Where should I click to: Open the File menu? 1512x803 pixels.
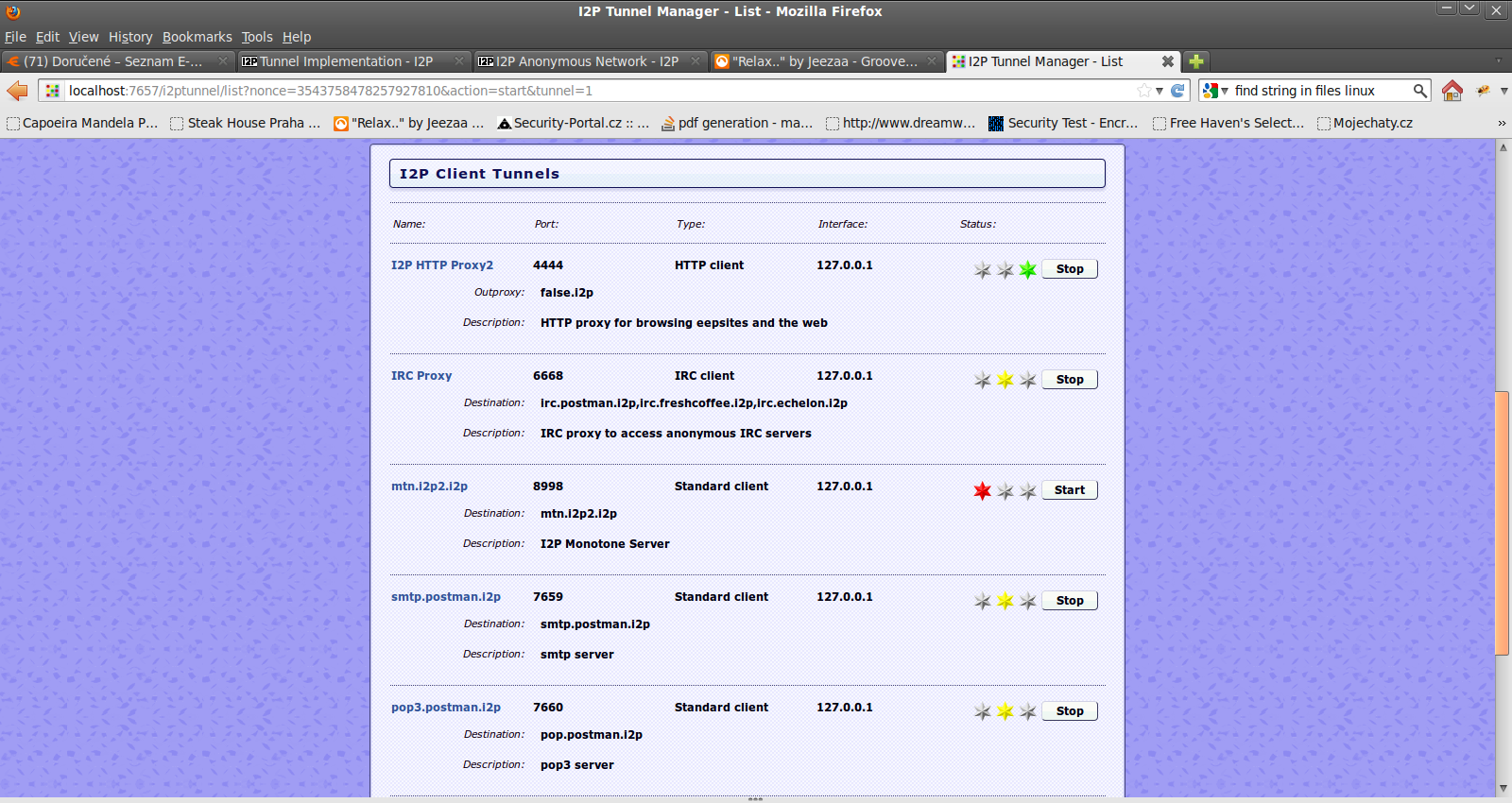coord(15,37)
